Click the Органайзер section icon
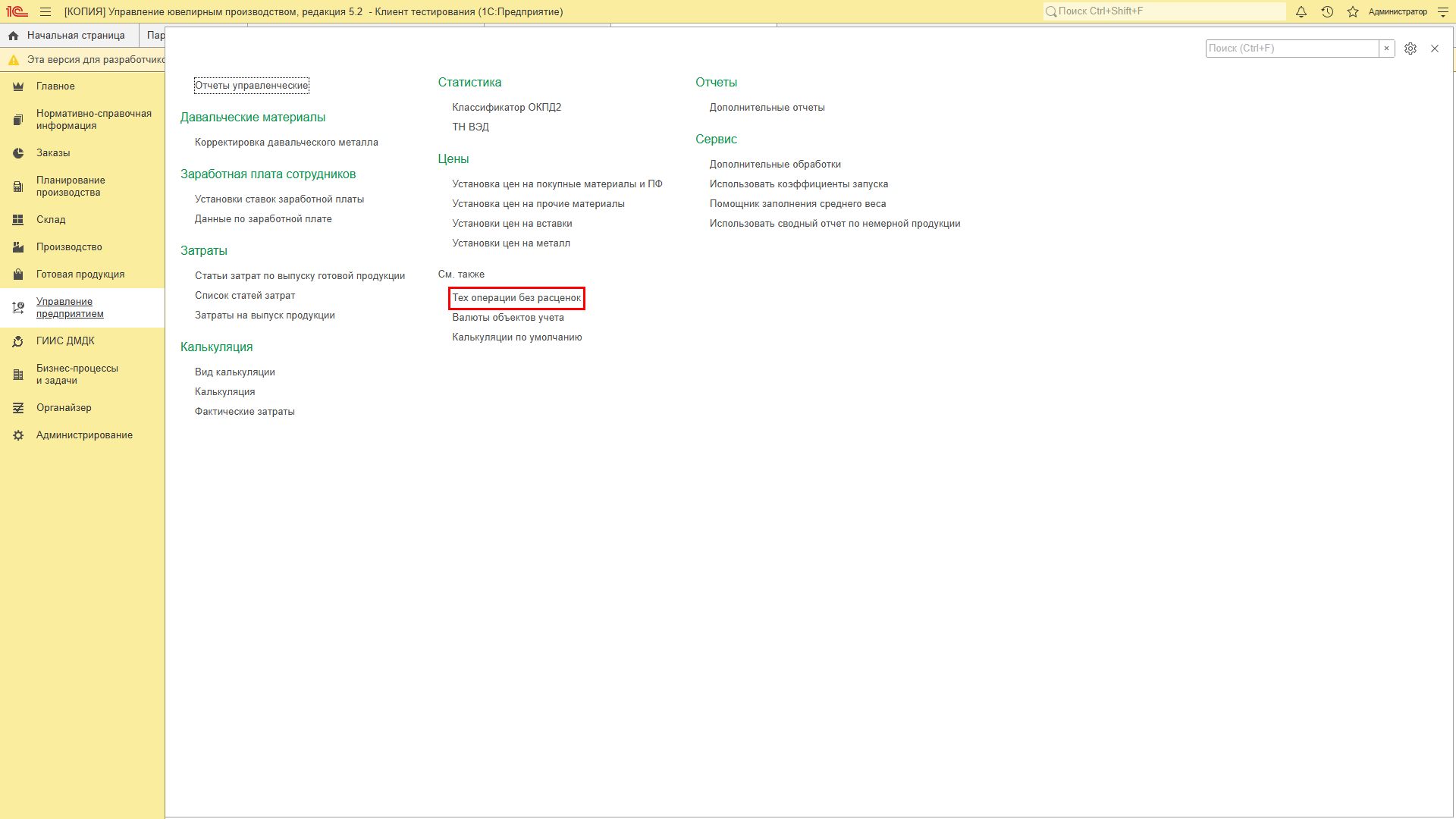Image resolution: width=1456 pixels, height=819 pixels. tap(18, 408)
